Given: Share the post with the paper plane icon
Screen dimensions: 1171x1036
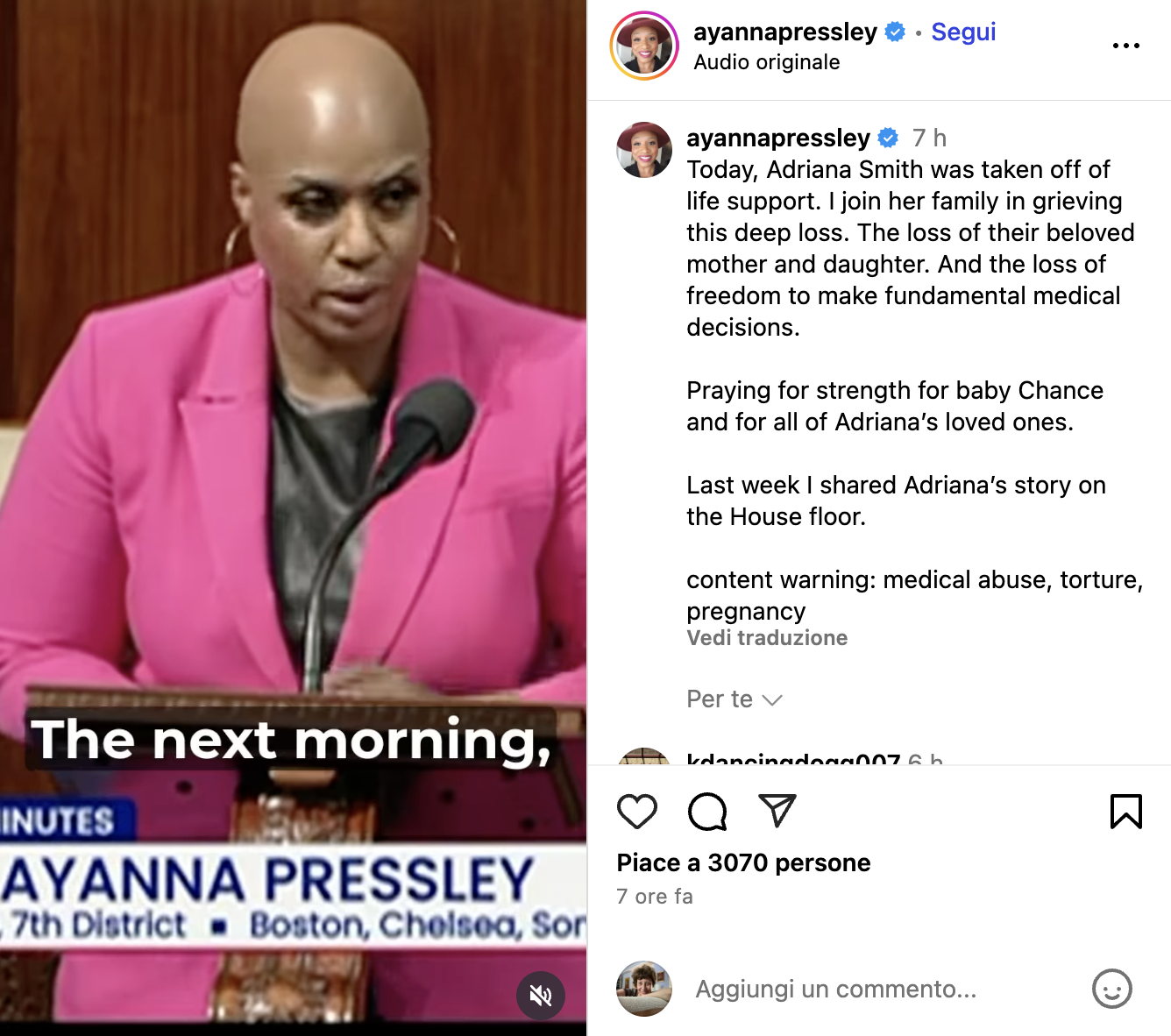Looking at the screenshot, I should click(x=777, y=811).
